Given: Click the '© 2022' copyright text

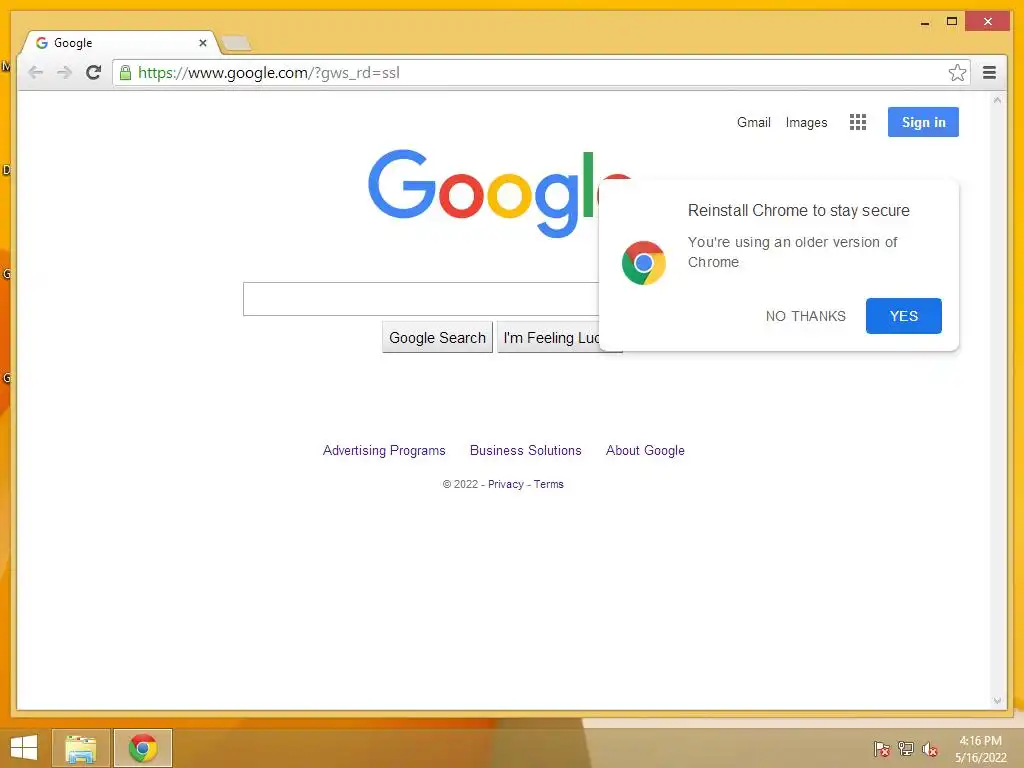Looking at the screenshot, I should 460,484.
